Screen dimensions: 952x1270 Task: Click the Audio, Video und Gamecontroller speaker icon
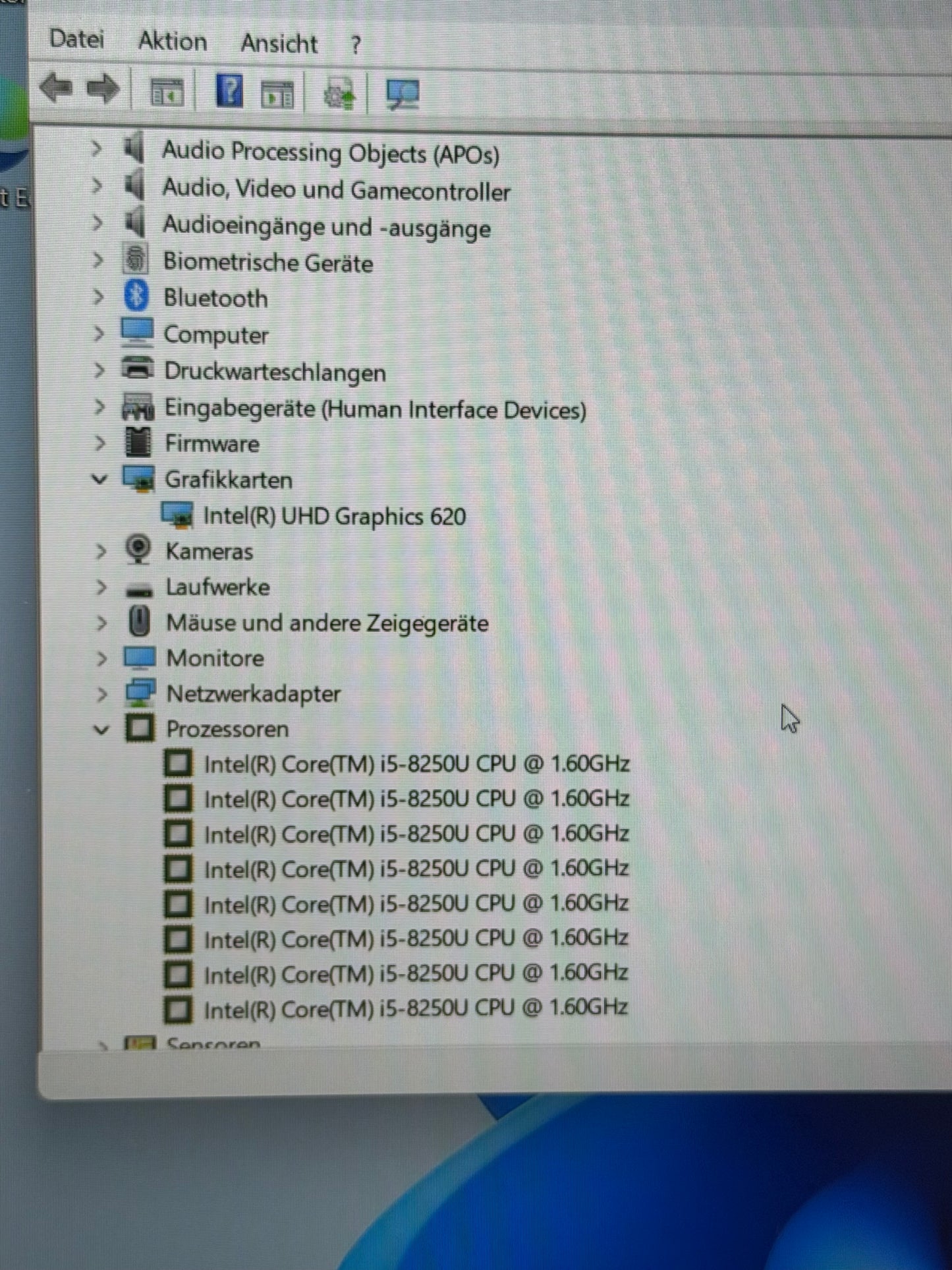pos(134,185)
